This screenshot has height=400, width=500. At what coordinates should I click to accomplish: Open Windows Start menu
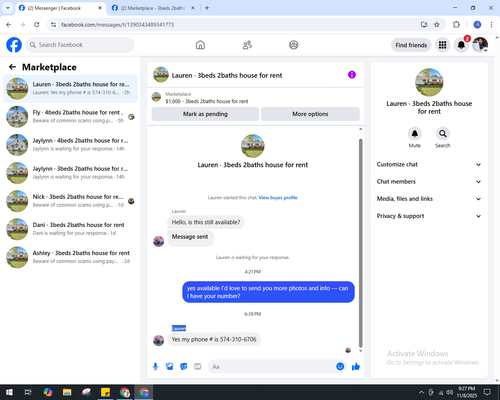pyautogui.click(x=9, y=392)
